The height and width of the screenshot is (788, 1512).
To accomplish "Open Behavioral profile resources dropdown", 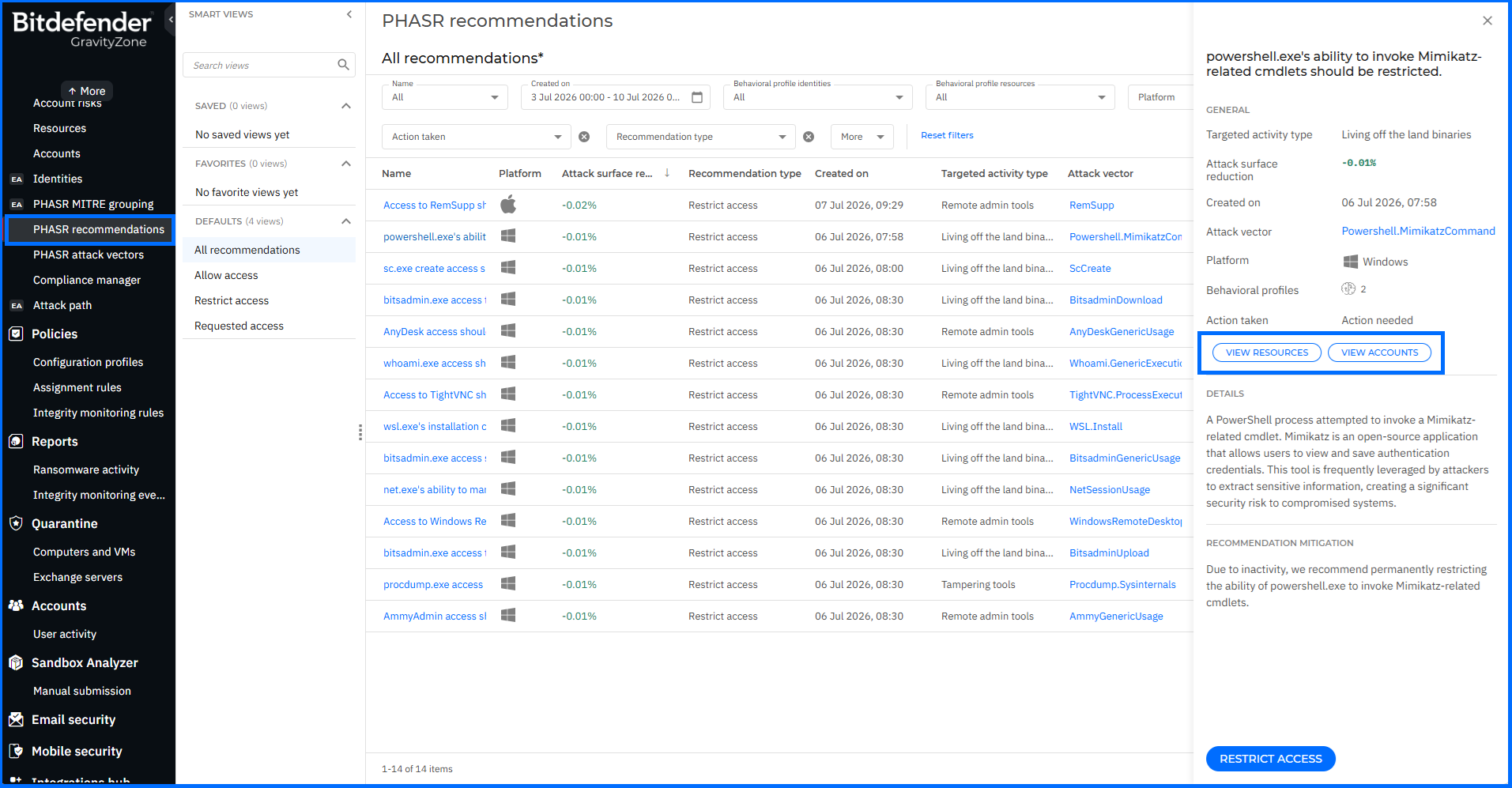I will [x=1020, y=96].
